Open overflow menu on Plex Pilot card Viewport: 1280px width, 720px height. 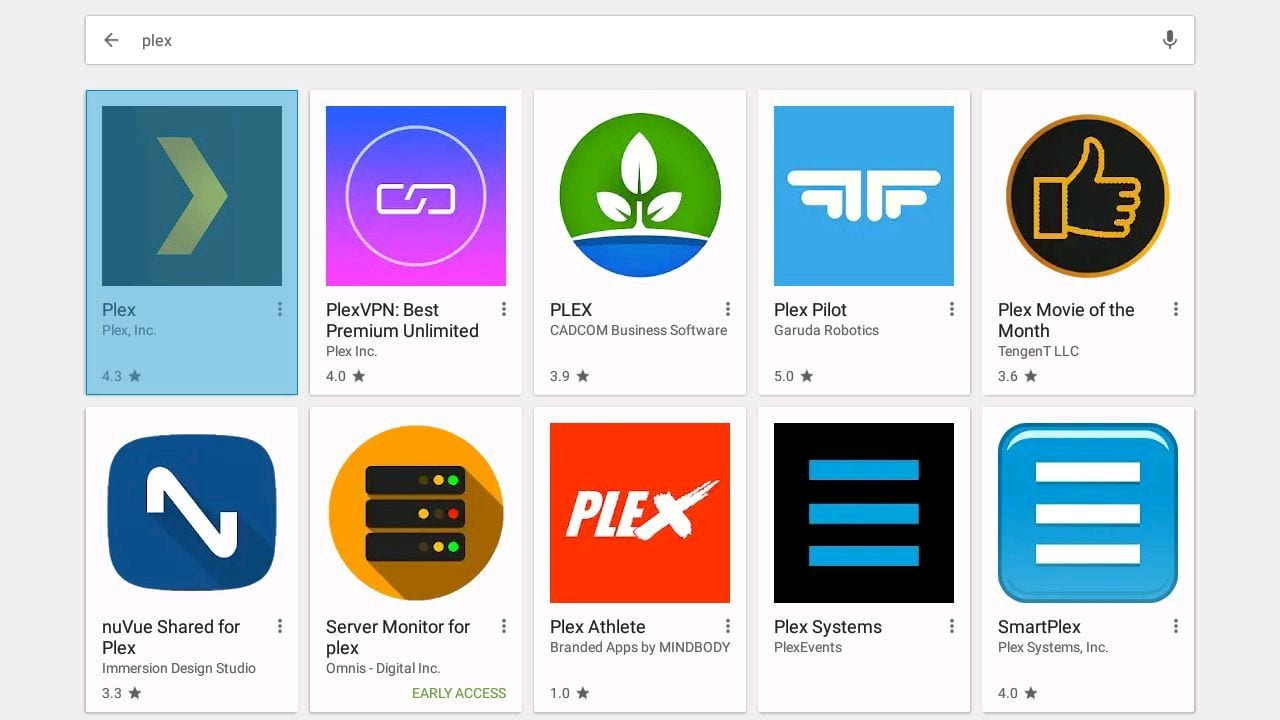pos(952,310)
